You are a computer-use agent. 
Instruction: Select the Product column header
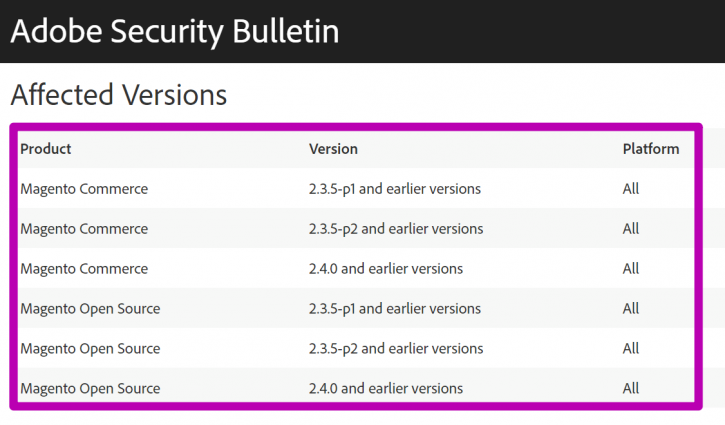click(46, 149)
